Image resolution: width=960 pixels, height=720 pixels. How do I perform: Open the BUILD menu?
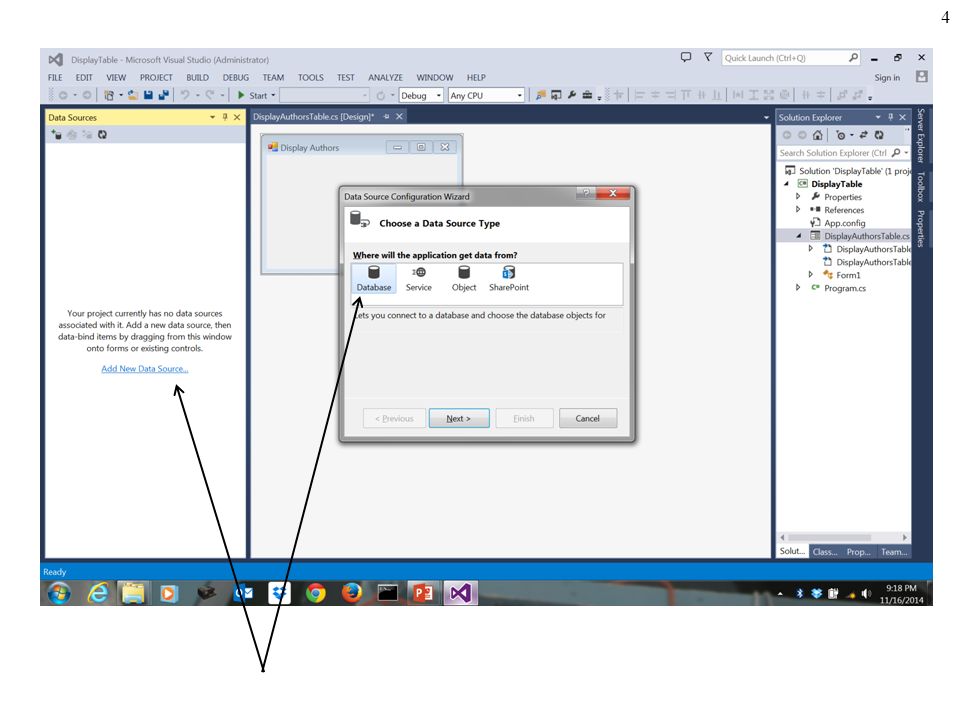click(197, 78)
